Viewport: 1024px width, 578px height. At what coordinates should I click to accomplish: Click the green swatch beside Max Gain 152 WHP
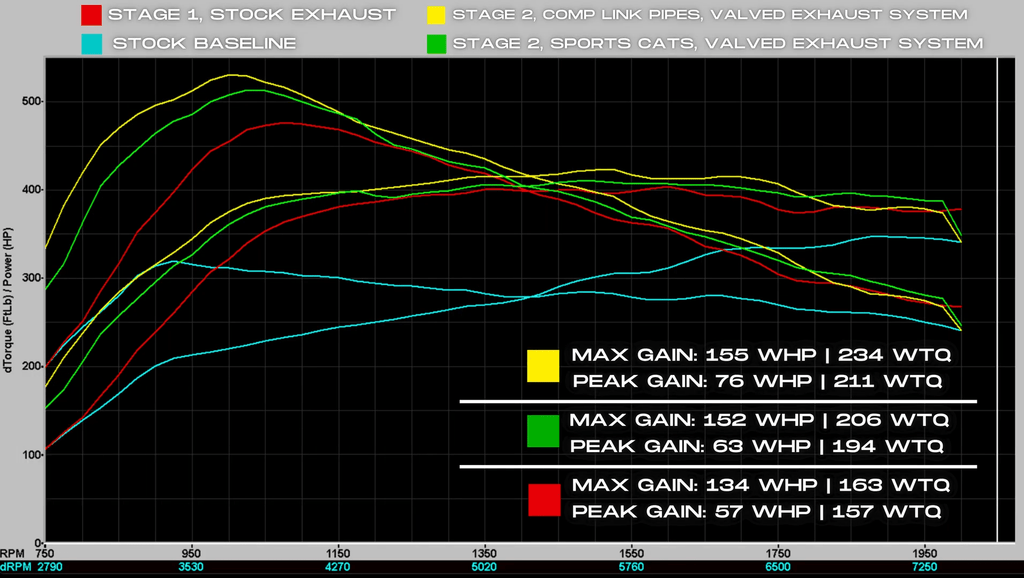(x=543, y=431)
